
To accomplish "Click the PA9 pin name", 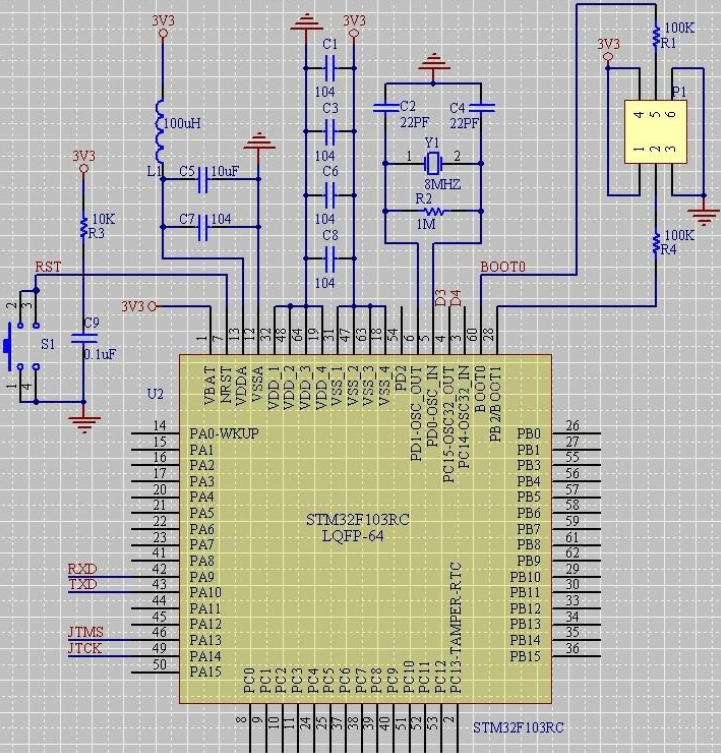I will [202, 577].
